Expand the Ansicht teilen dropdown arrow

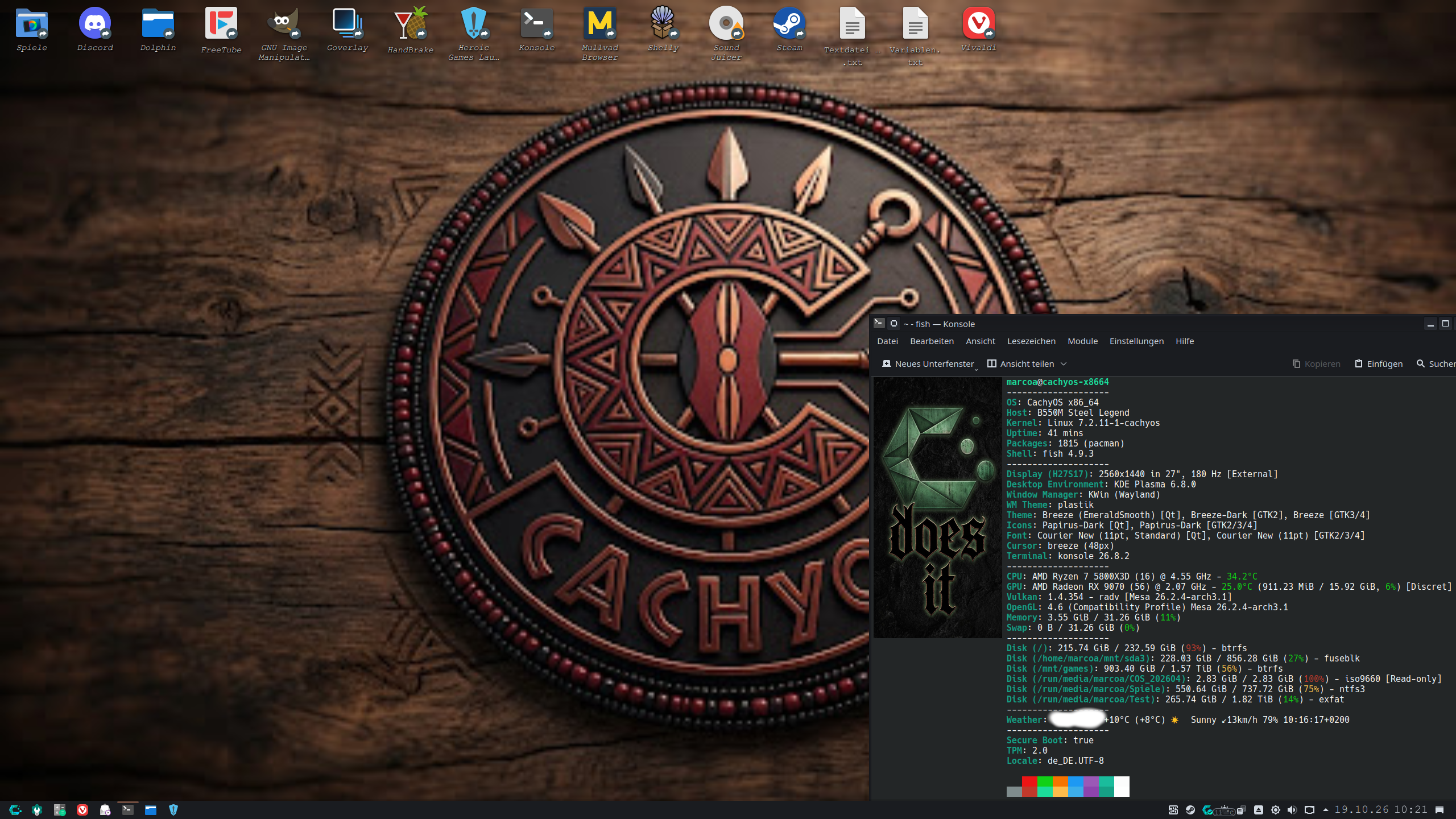click(1064, 364)
